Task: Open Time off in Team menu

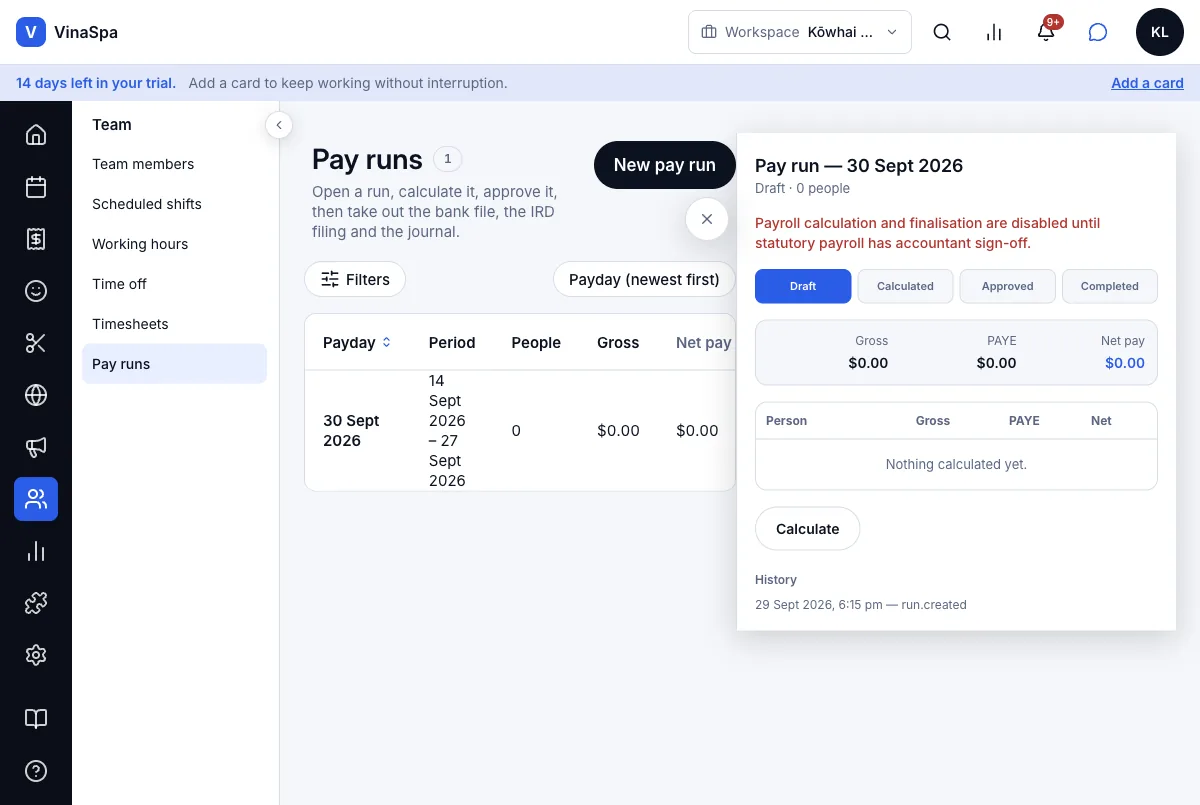Action: coord(174,284)
